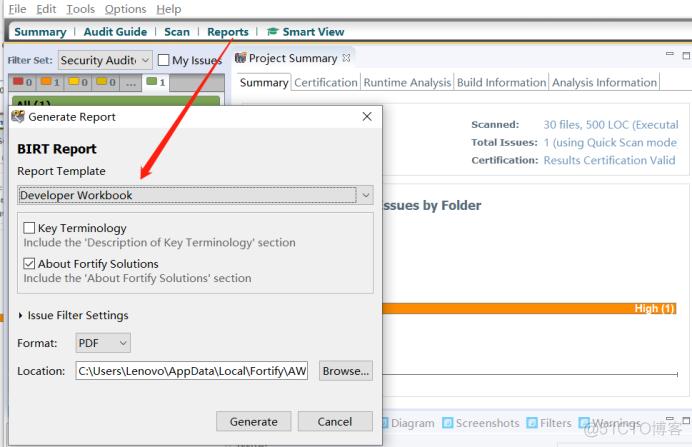Select the red critical issues tab
Viewport: 692px width, 447px height.
coord(23,82)
